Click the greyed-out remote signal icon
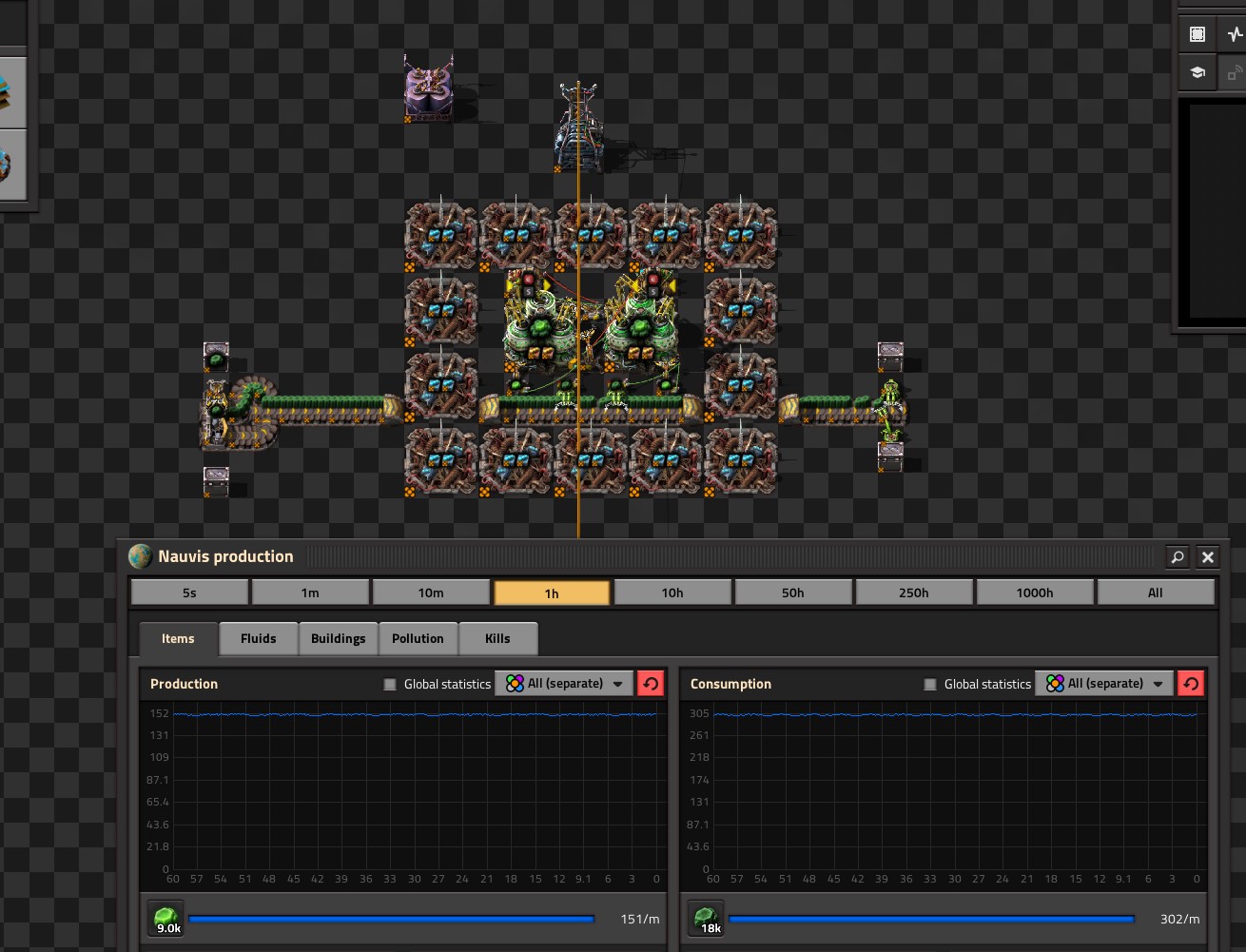Viewport: 1246px width, 952px height. point(1234,72)
